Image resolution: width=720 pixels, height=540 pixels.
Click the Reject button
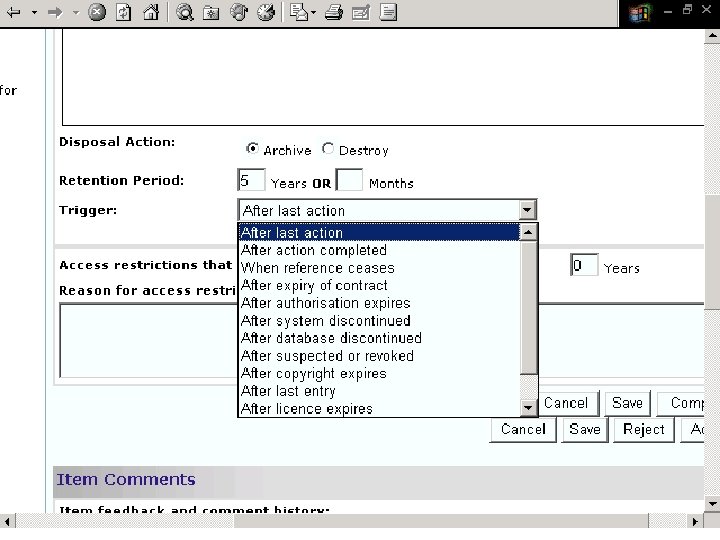644,429
